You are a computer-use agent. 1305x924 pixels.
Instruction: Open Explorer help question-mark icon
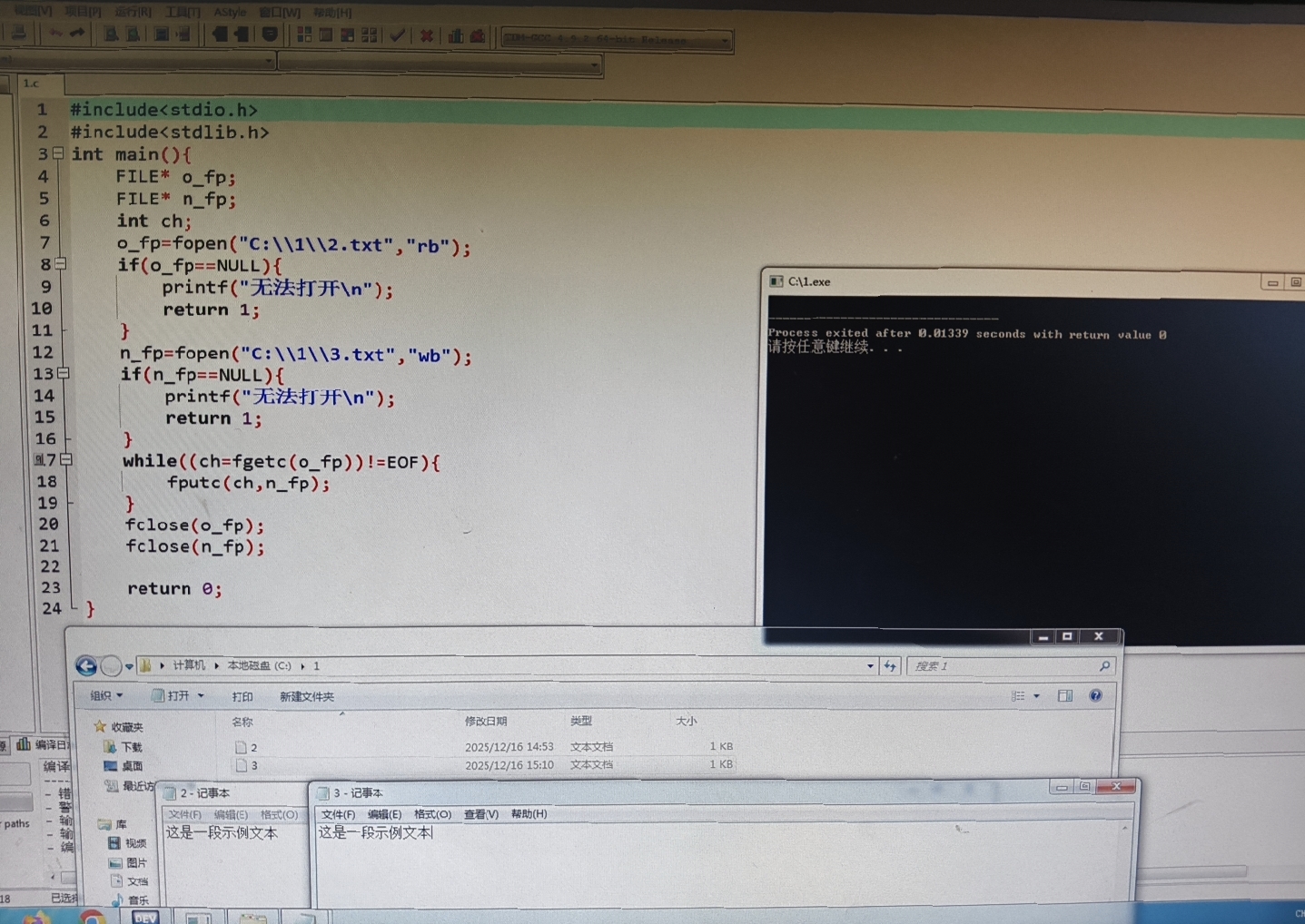click(x=1096, y=696)
